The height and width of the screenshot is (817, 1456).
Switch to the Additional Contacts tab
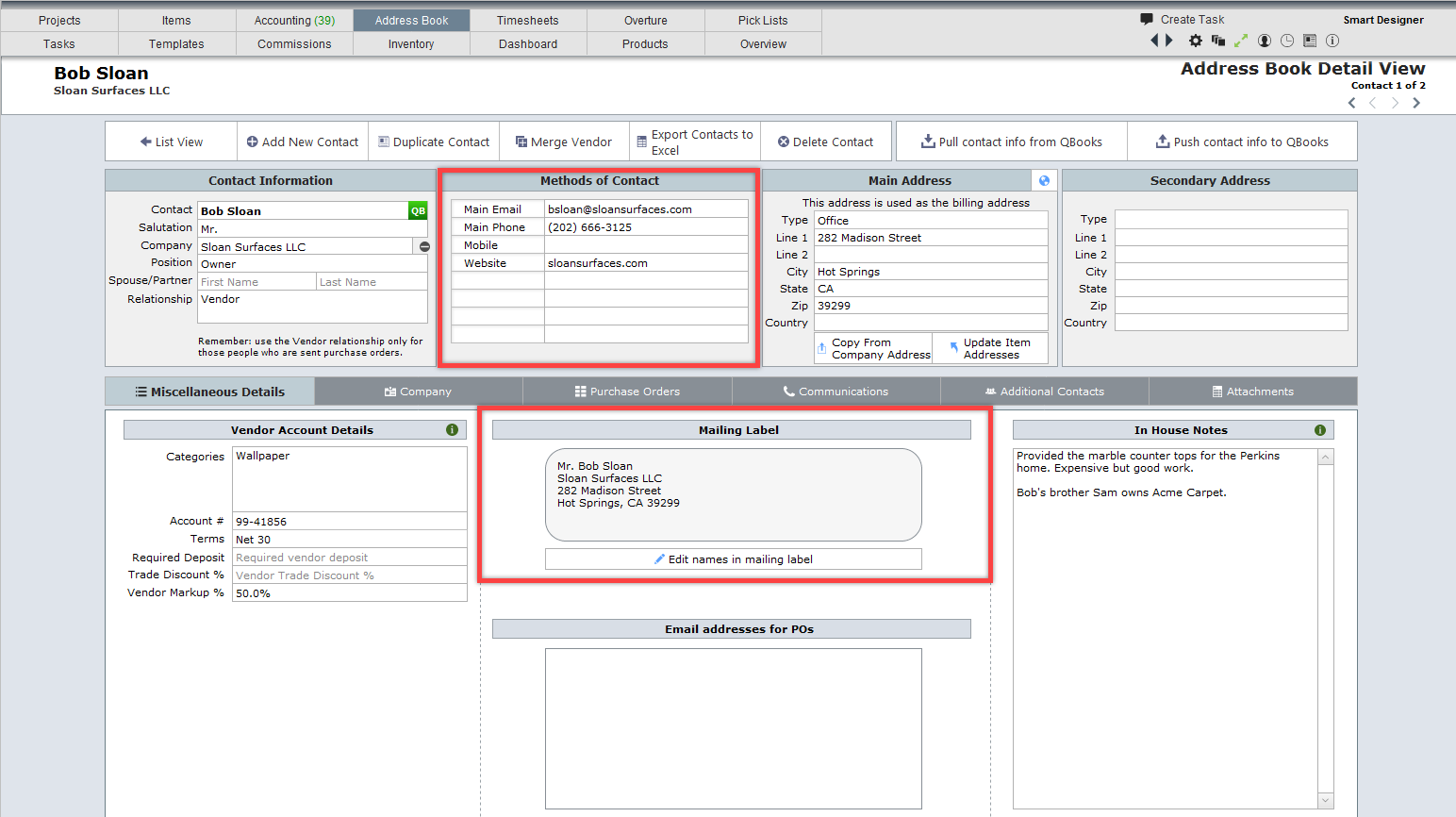[x=1045, y=392]
